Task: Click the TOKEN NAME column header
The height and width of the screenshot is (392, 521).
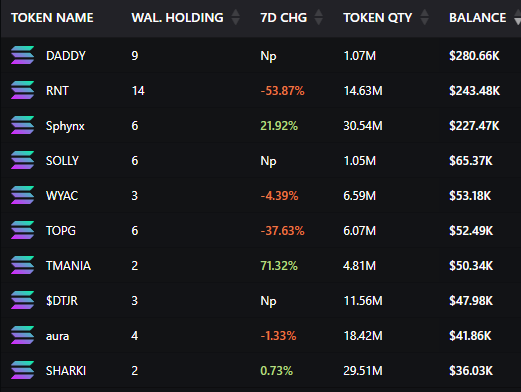Action: pyautogui.click(x=52, y=18)
